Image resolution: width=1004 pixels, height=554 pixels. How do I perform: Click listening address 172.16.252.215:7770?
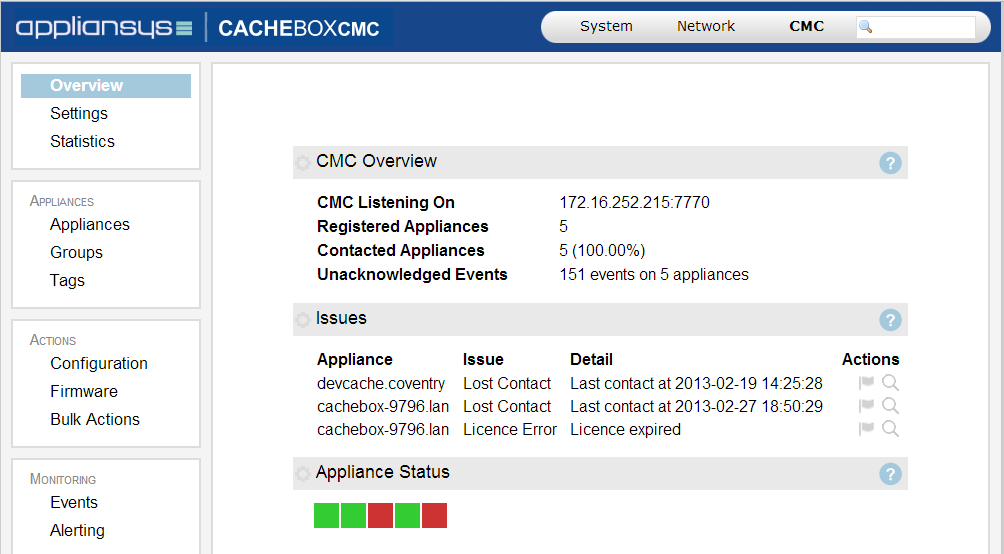click(x=634, y=202)
